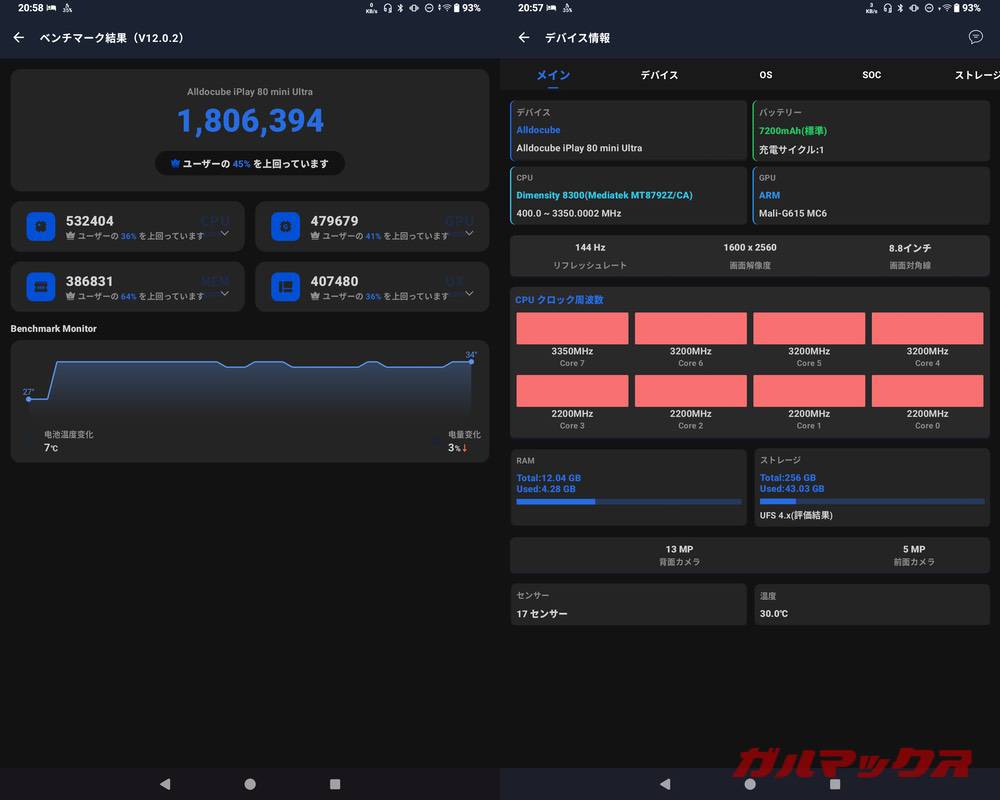Viewport: 1000px width, 800px height.
Task: Expand the CPU score 532404 details
Action: tap(224, 233)
